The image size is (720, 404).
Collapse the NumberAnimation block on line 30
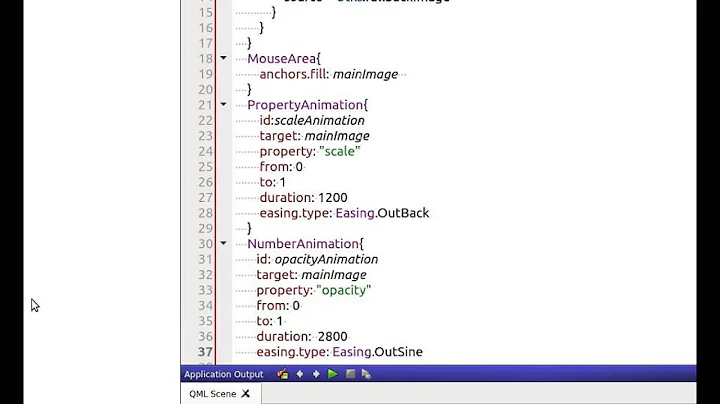[223, 243]
